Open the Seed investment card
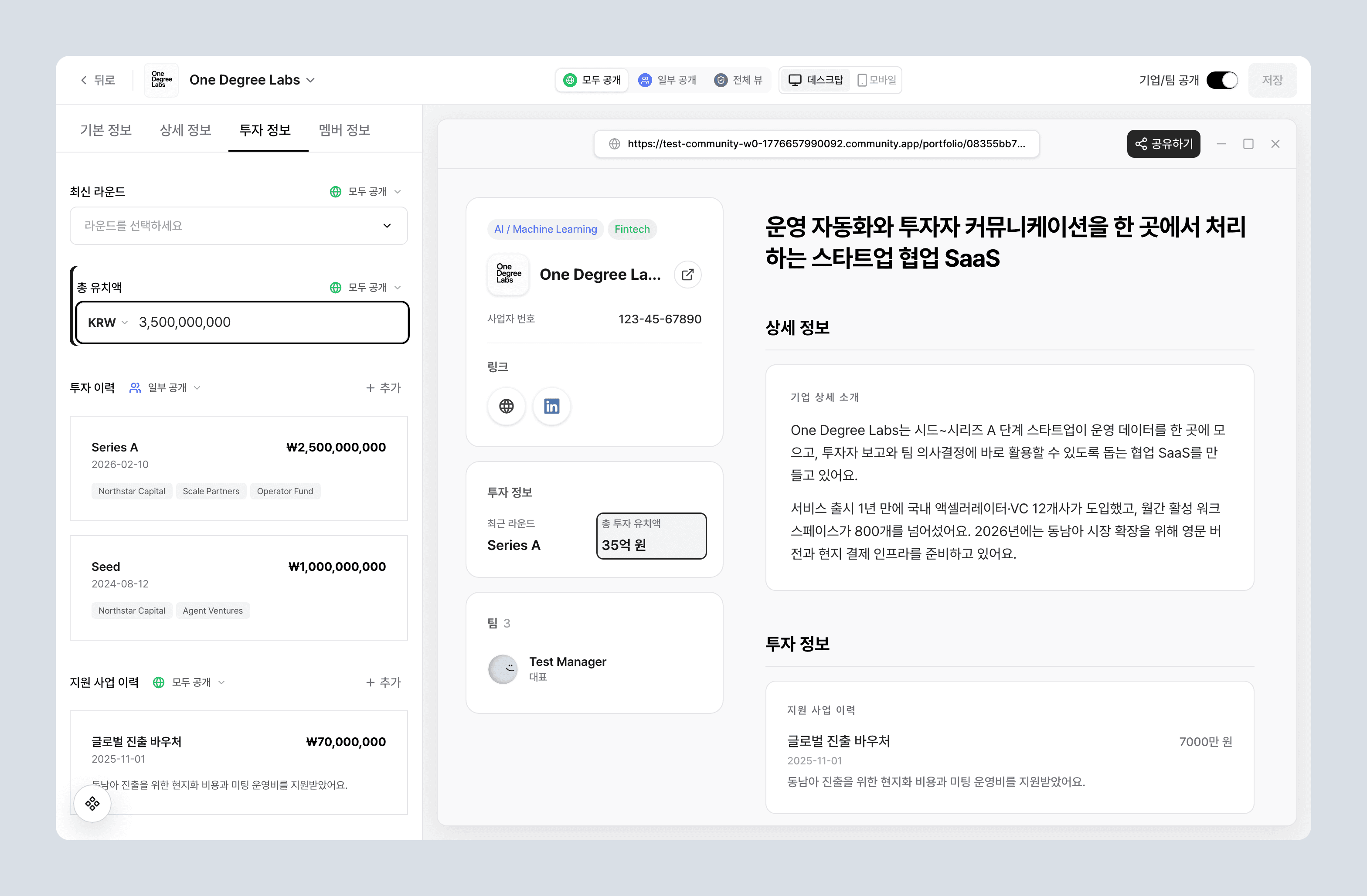Viewport: 1367px width, 896px height. coord(238,587)
